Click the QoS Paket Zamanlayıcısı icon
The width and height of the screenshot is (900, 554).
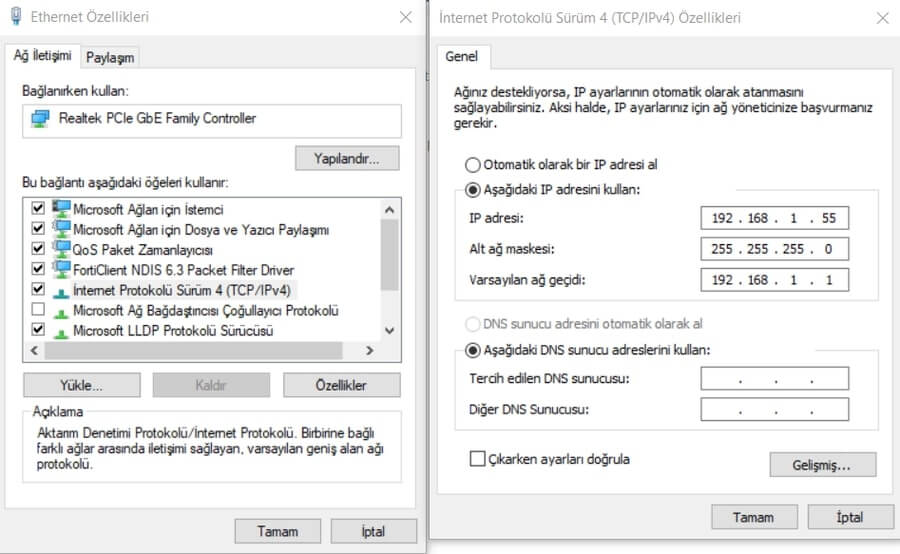point(62,250)
